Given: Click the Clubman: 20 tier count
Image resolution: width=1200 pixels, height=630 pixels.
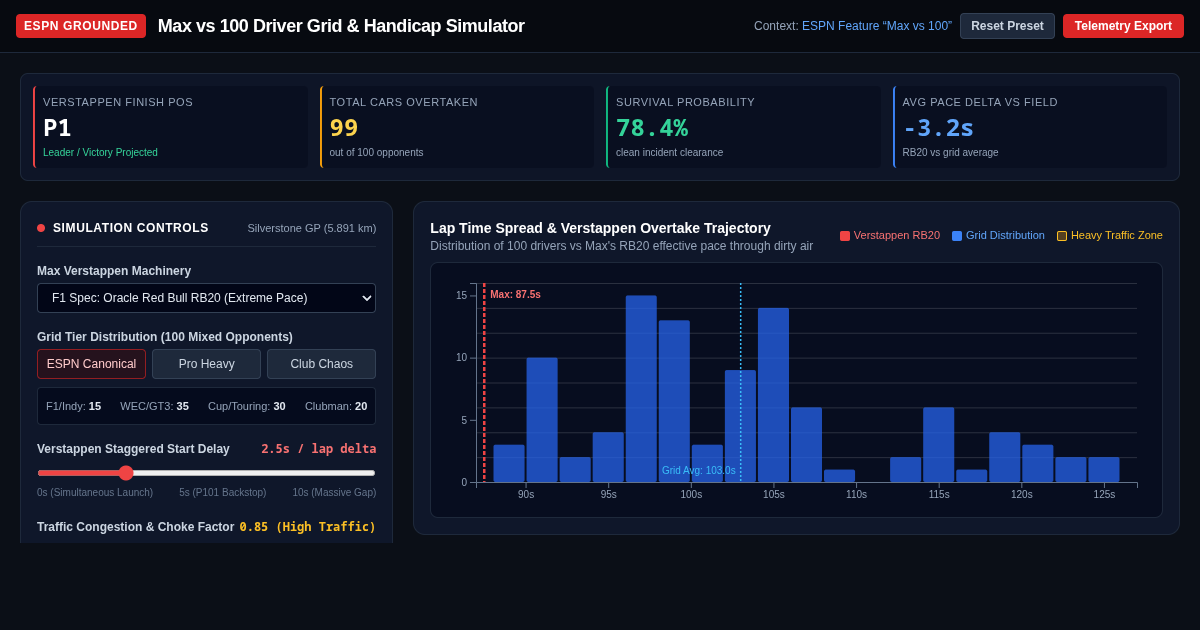Looking at the screenshot, I should (336, 406).
